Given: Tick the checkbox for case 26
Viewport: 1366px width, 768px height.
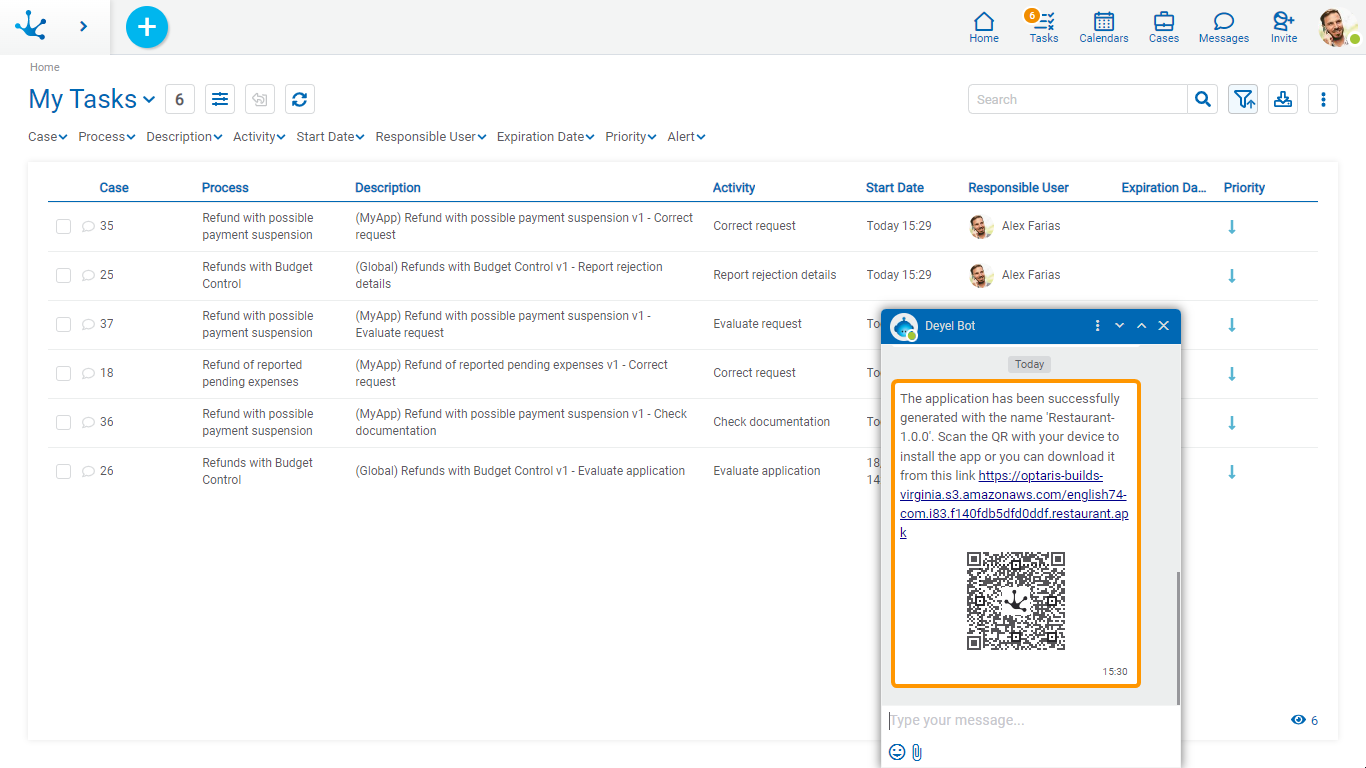Looking at the screenshot, I should point(63,471).
